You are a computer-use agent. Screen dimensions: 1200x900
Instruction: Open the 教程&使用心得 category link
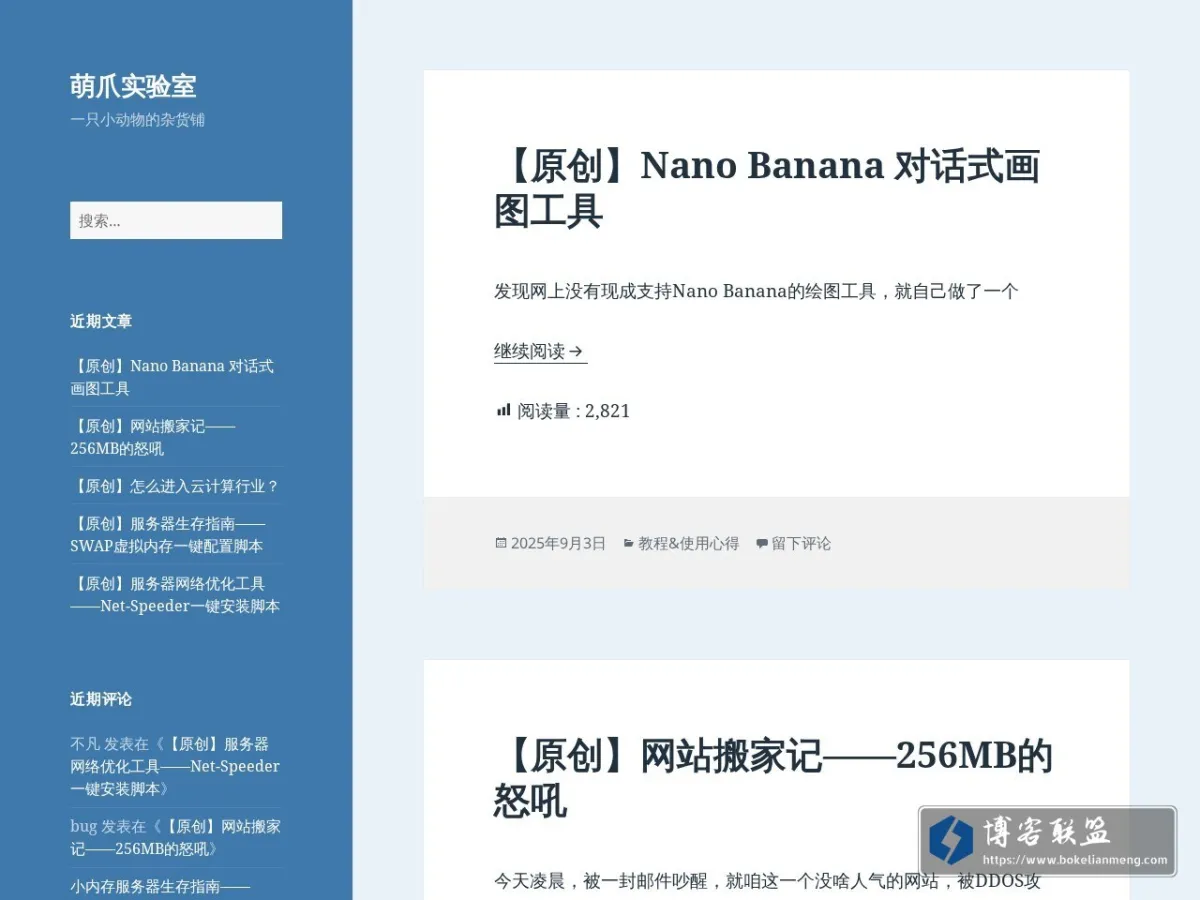[x=688, y=543]
